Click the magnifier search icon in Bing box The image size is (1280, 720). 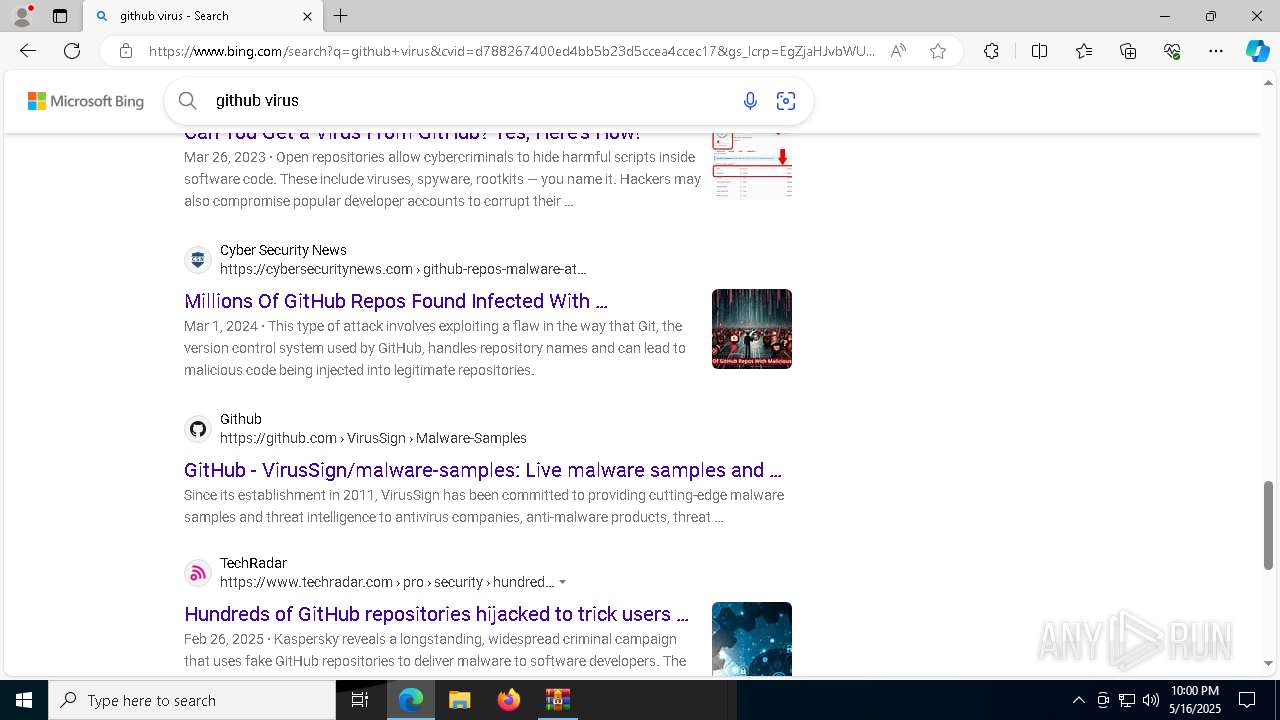tap(188, 100)
